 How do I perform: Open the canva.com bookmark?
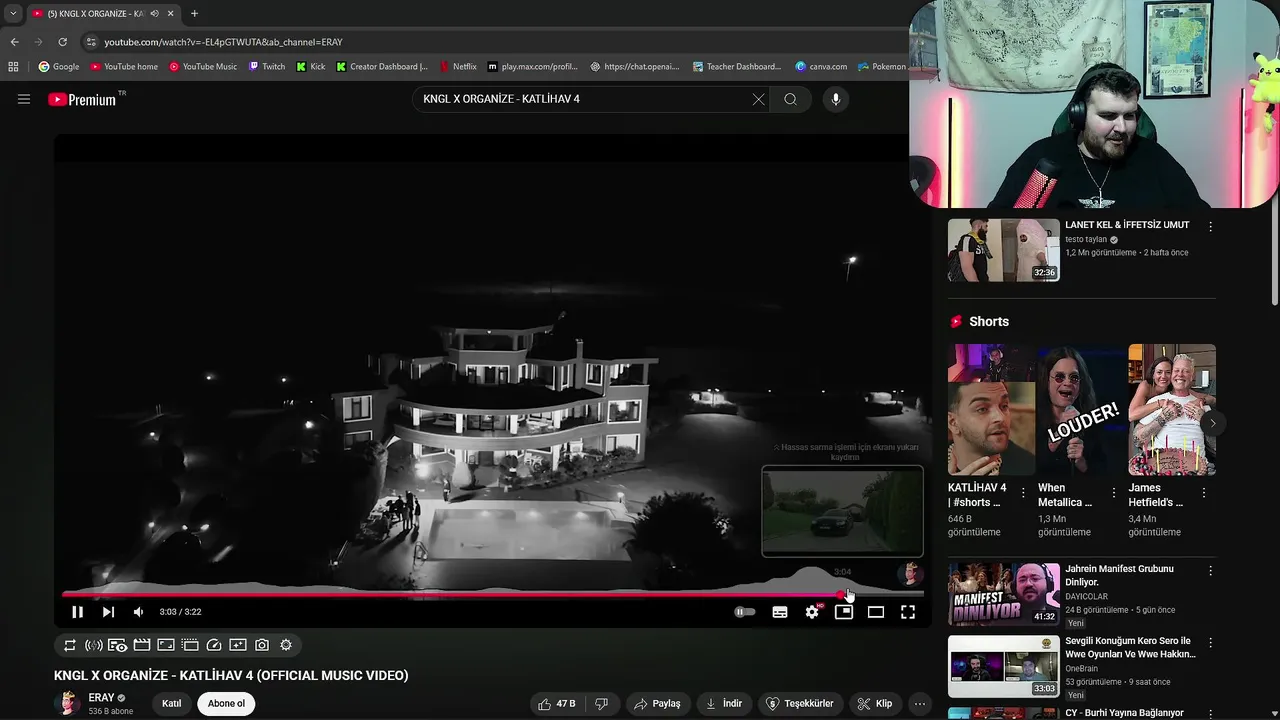821,67
